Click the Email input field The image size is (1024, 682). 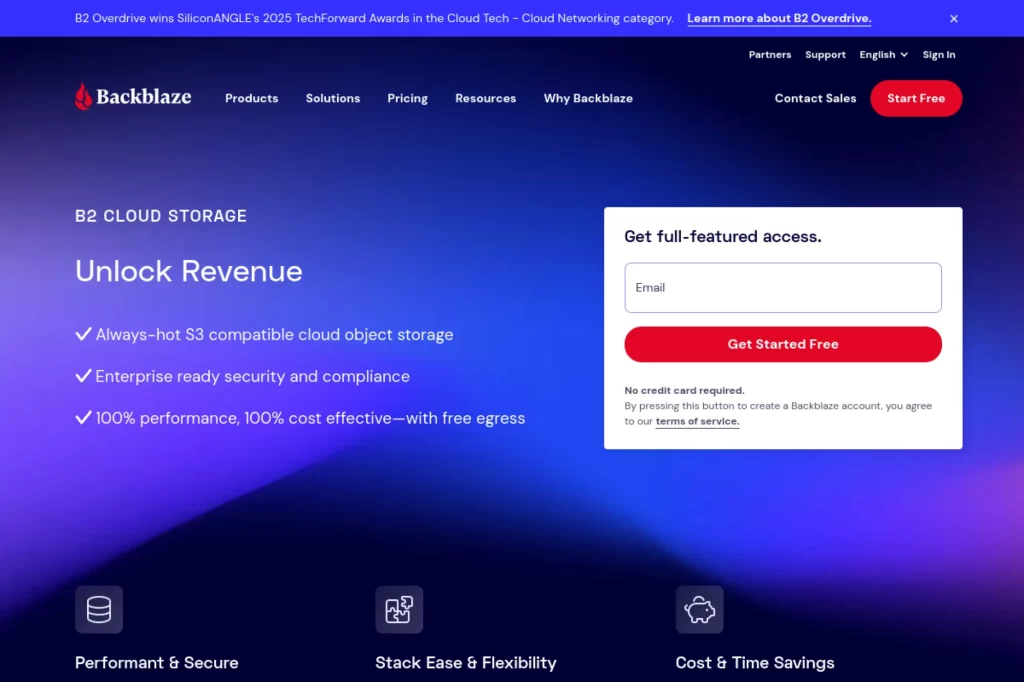783,287
